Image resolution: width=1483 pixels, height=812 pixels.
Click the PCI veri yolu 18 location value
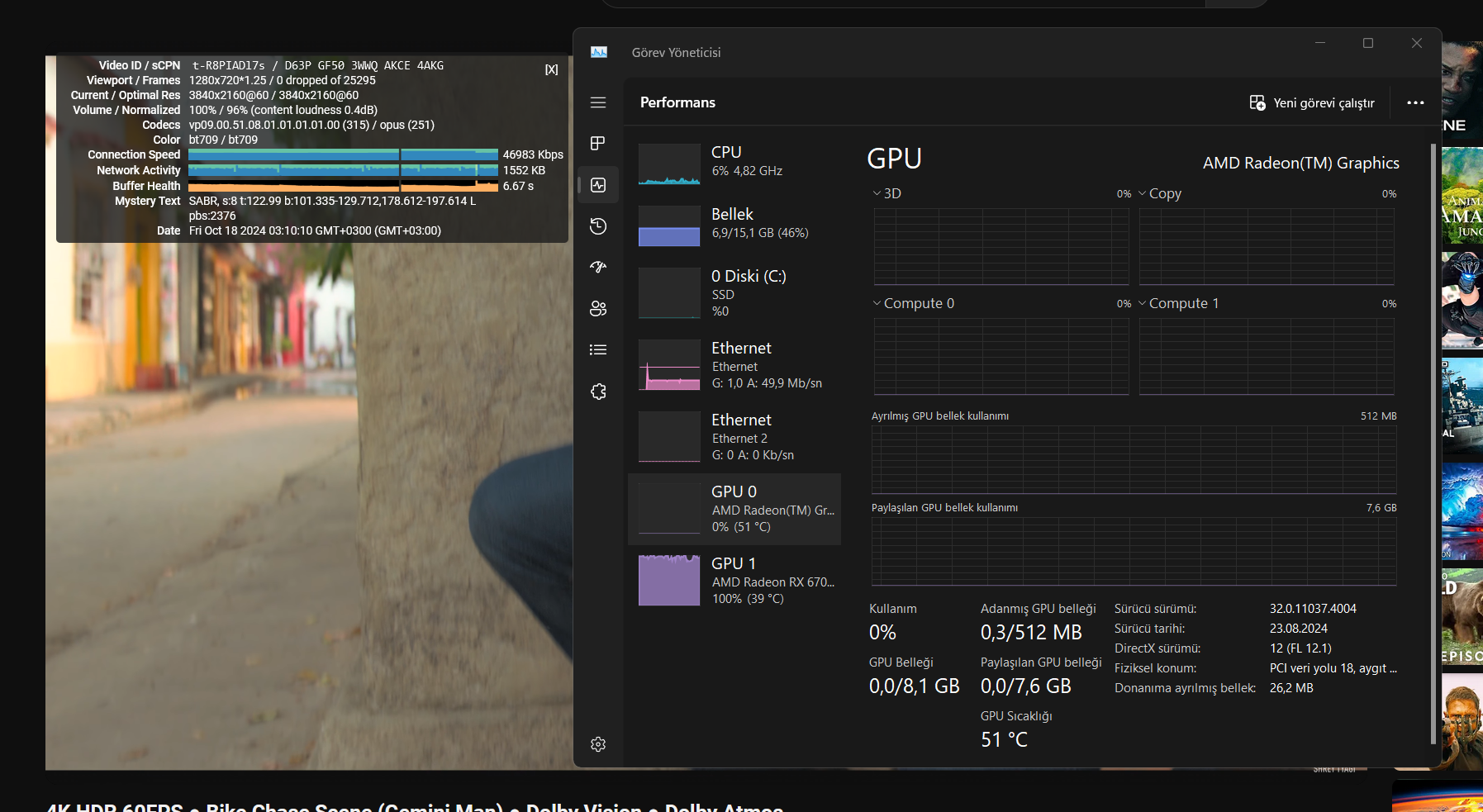pos(1333,668)
